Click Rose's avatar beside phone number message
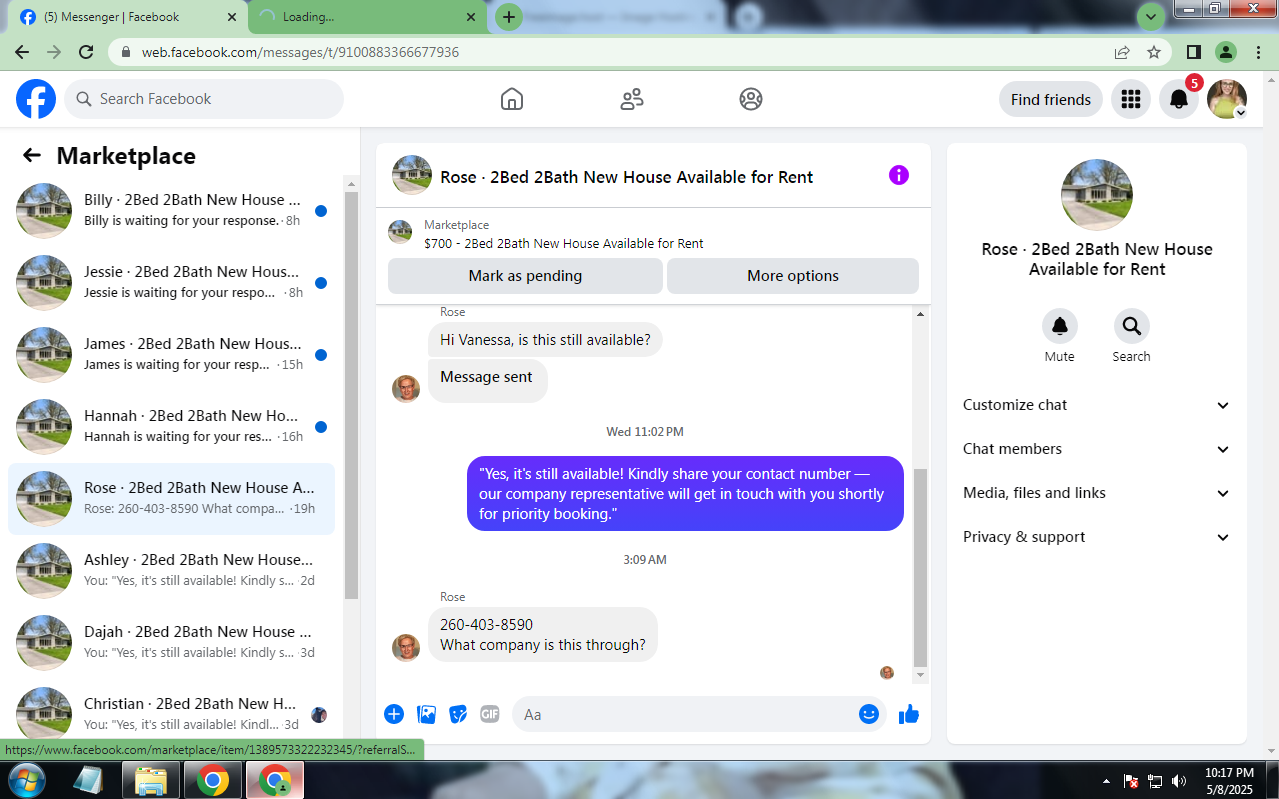Screen dimensions: 1279x799 pyautogui.click(x=406, y=647)
